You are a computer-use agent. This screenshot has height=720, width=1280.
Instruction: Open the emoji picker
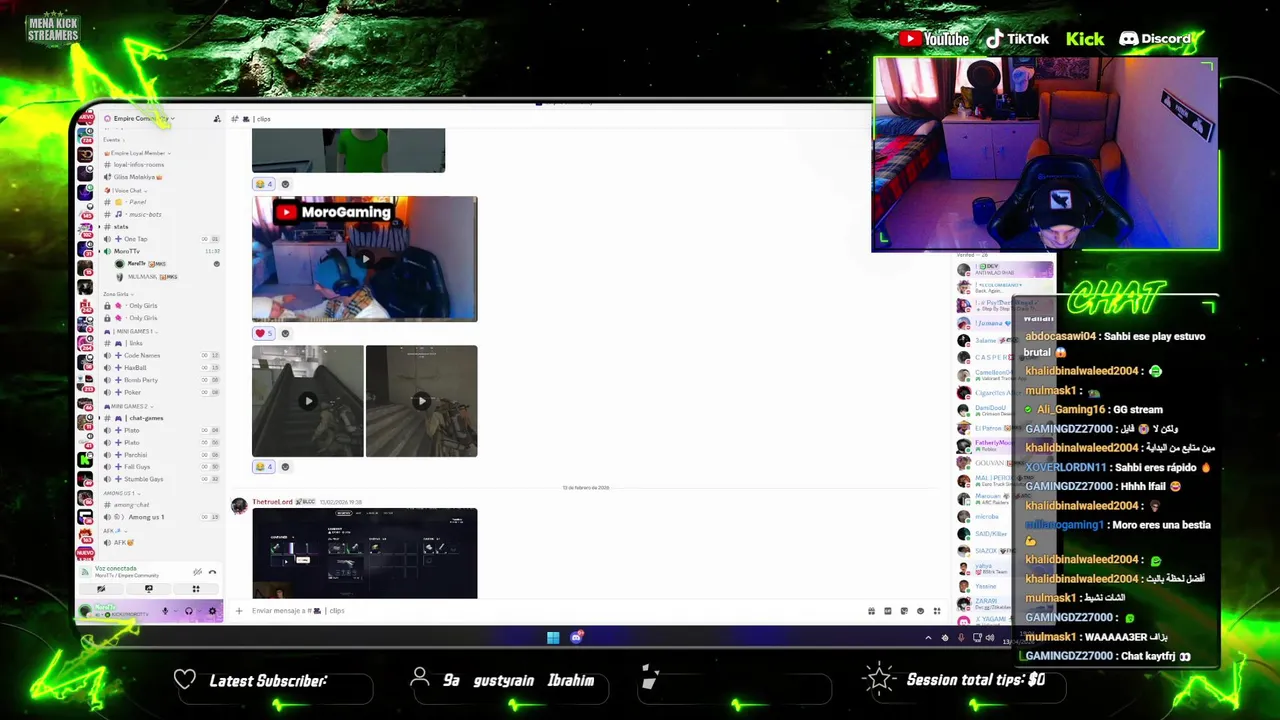[x=920, y=611]
